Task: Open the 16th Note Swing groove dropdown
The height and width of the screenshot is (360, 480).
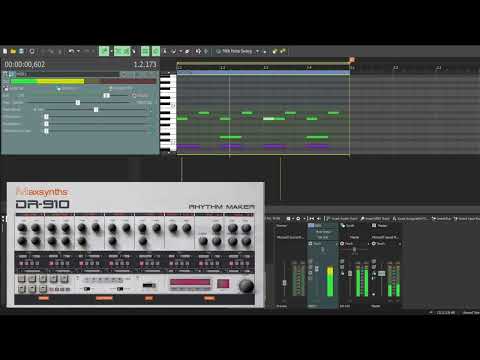Action: [x=257, y=51]
